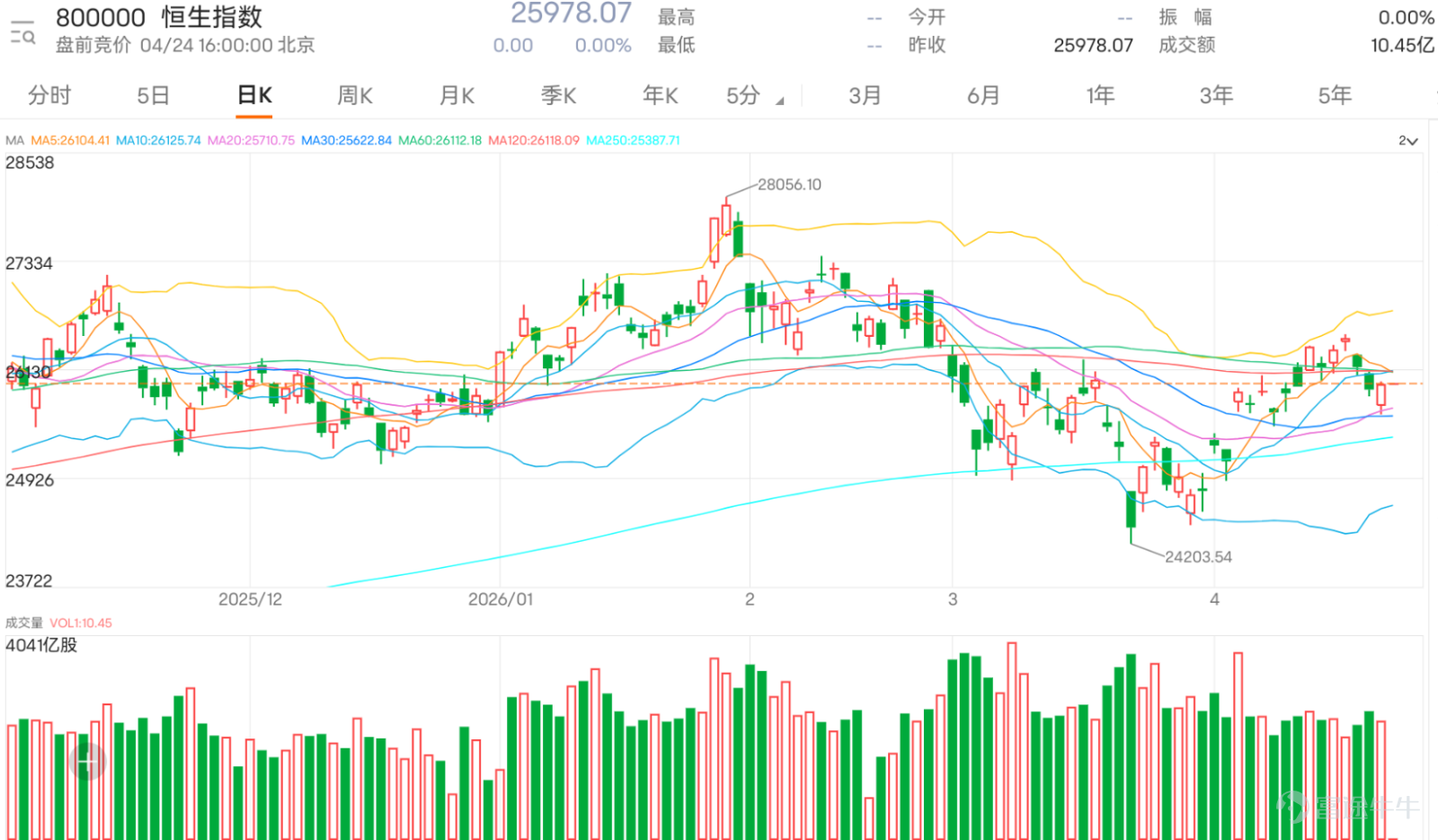This screenshot has width=1438, height=840.
Task: Select the 年K yearly candlestick tab
Action: [661, 95]
